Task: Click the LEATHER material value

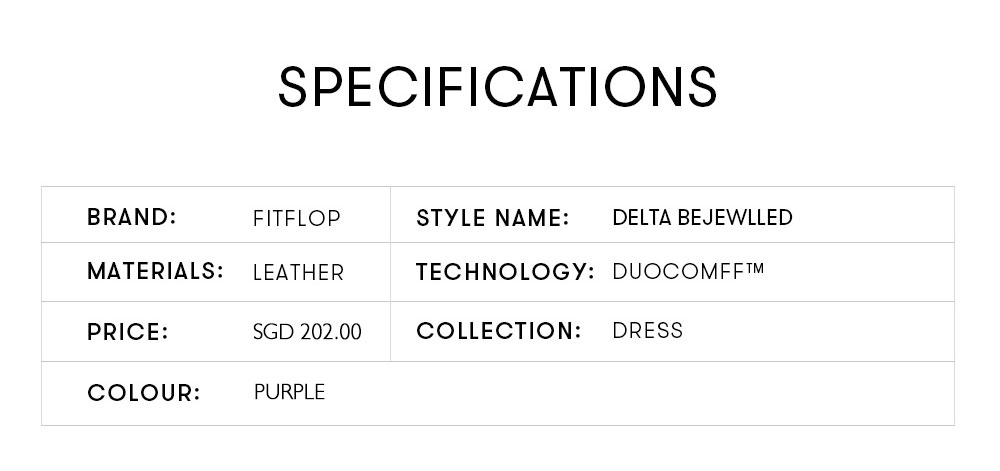Action: (298, 273)
